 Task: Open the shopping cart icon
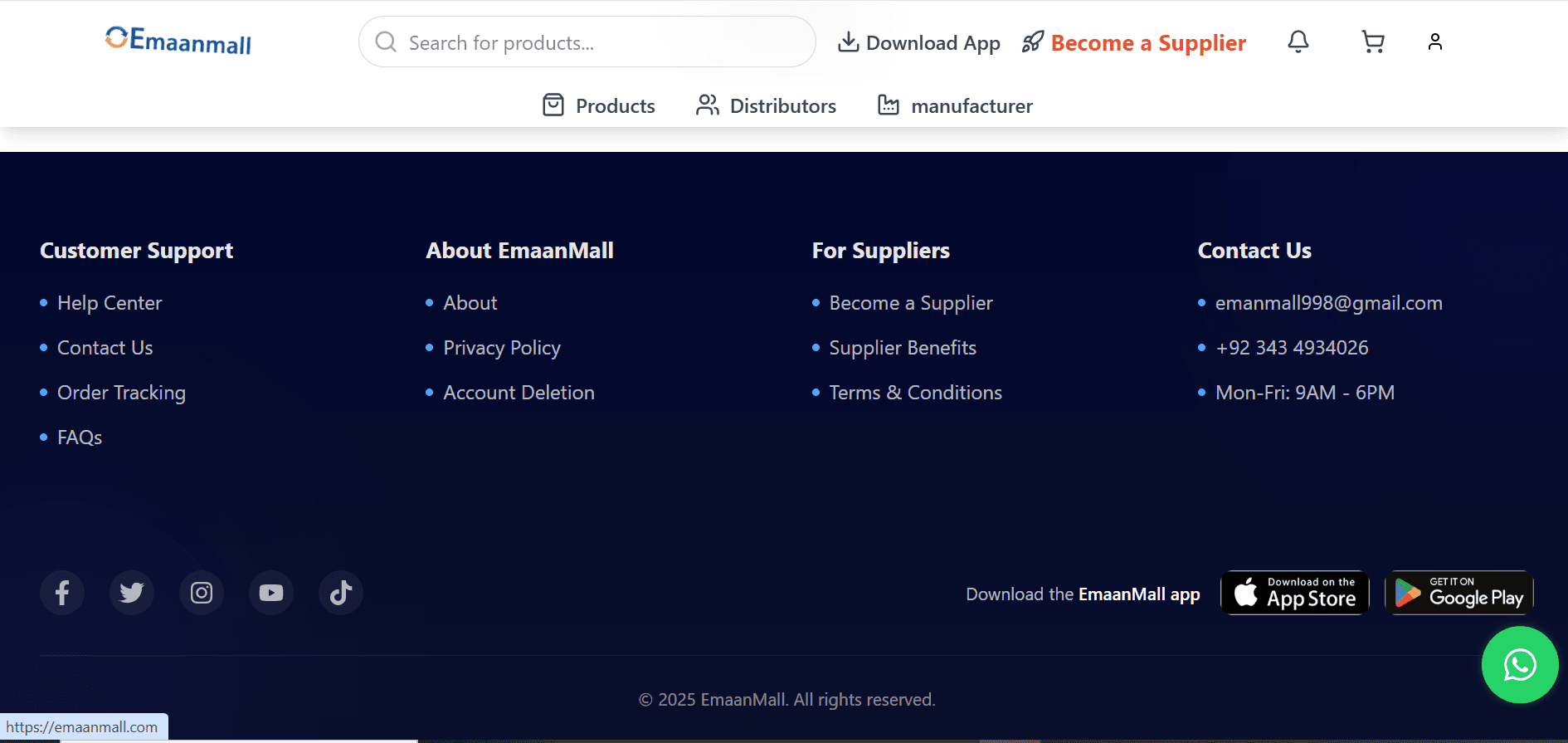click(1373, 42)
